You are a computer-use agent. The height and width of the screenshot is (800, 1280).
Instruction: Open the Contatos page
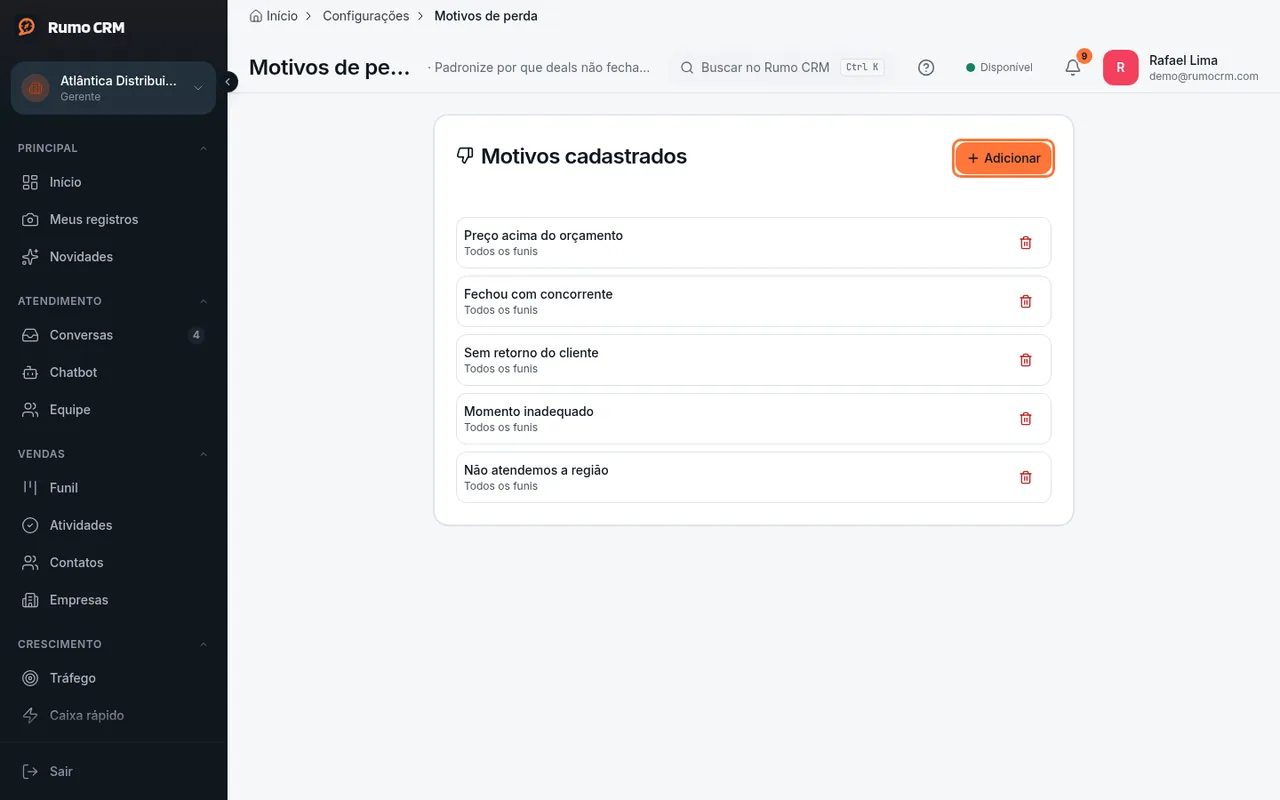(x=113, y=563)
